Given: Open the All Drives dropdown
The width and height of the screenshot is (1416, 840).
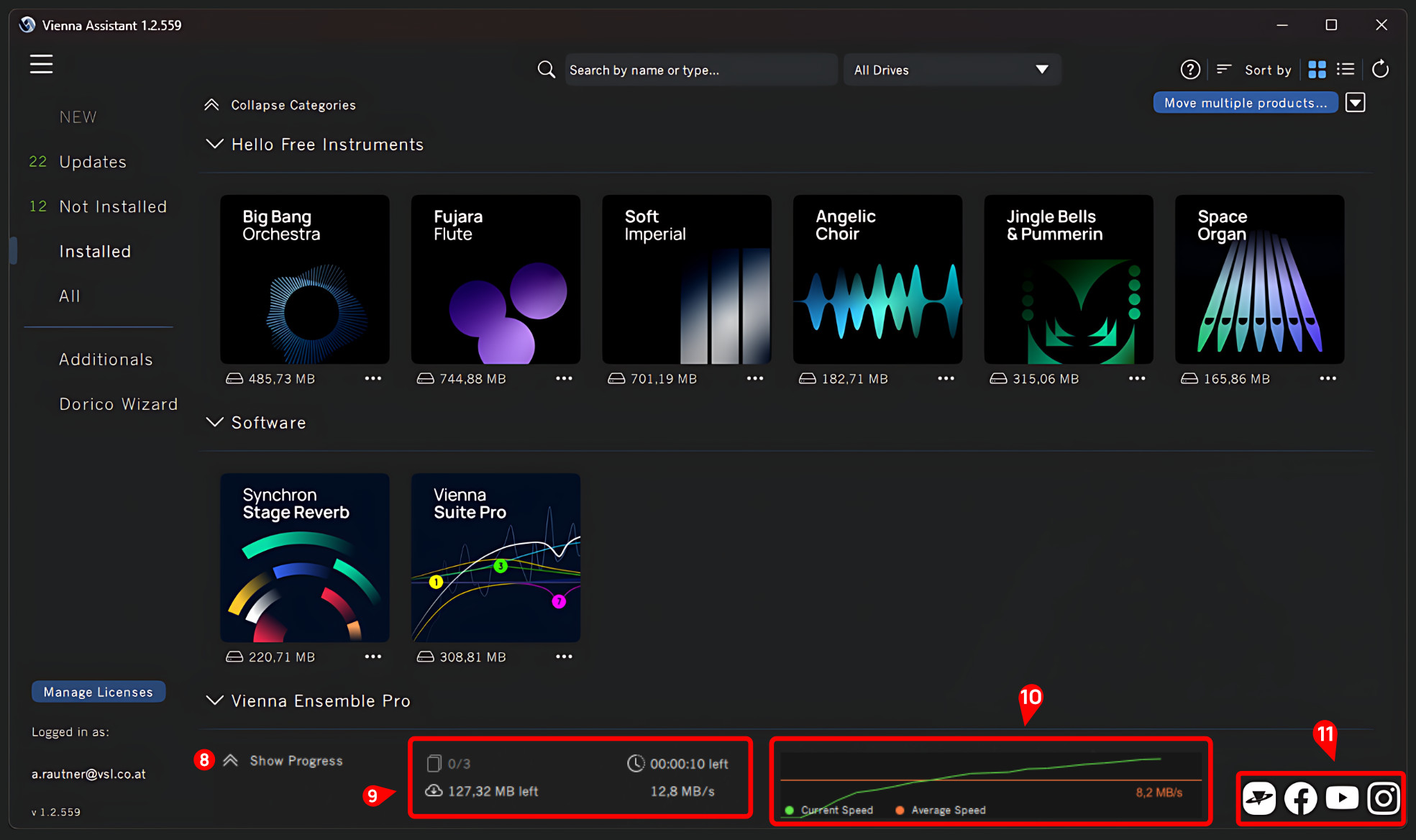Looking at the screenshot, I should [951, 70].
